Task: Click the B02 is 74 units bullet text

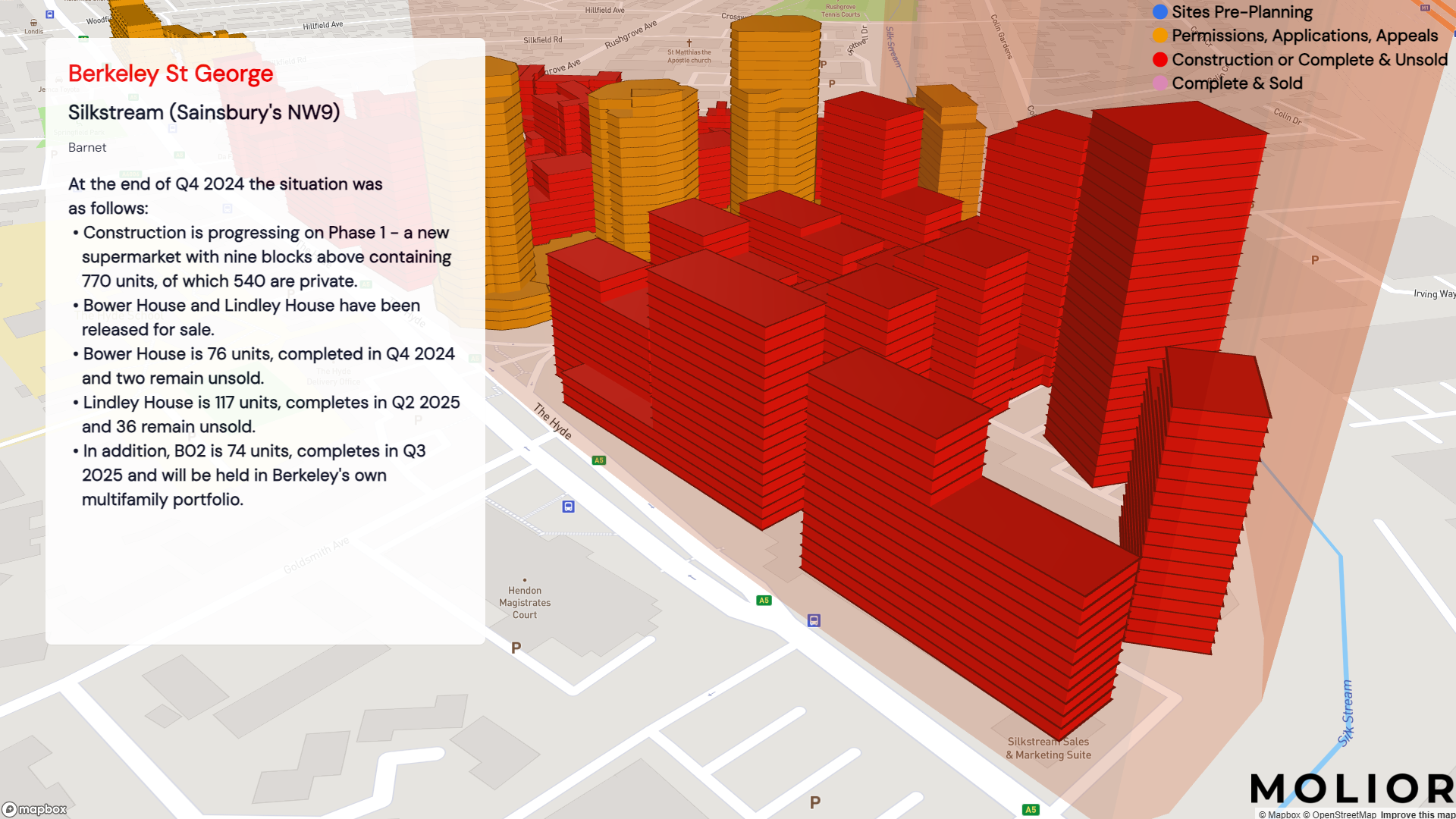Action: pos(250,475)
